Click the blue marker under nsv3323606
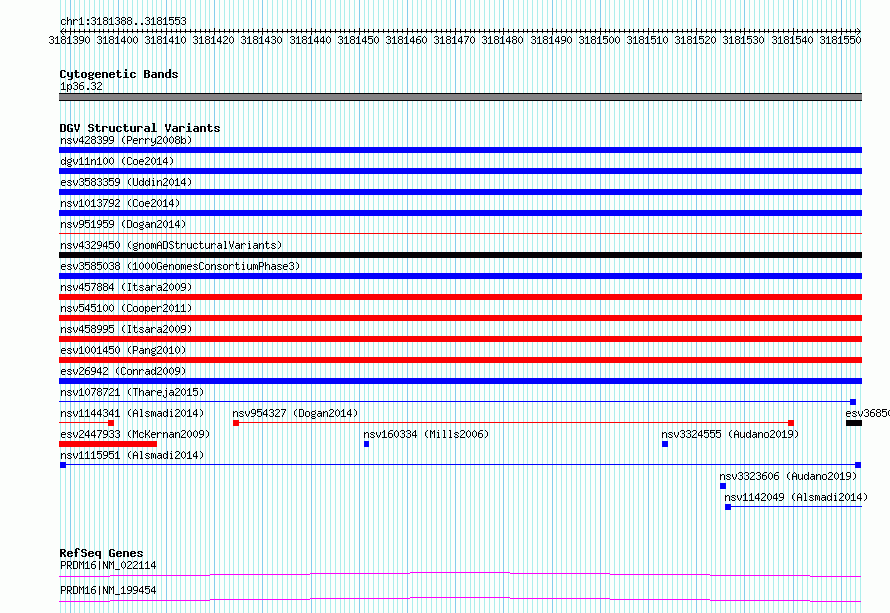The image size is (890, 613). click(x=723, y=486)
